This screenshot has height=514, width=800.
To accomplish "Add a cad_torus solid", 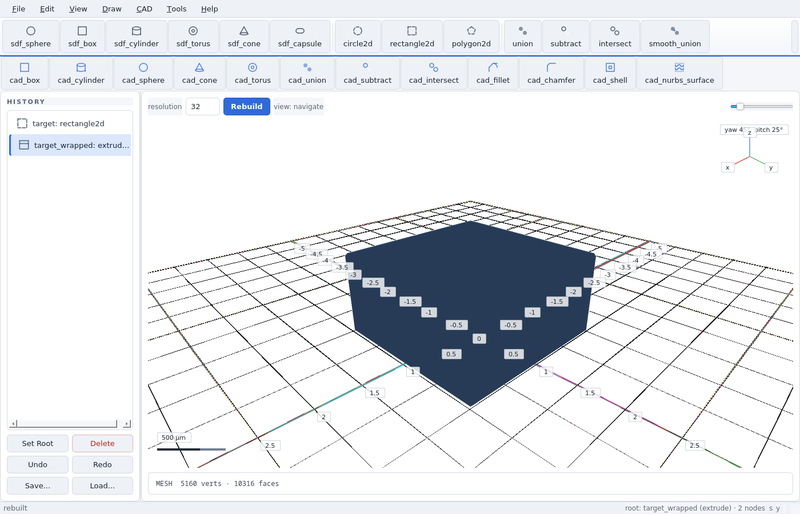I will click(253, 74).
